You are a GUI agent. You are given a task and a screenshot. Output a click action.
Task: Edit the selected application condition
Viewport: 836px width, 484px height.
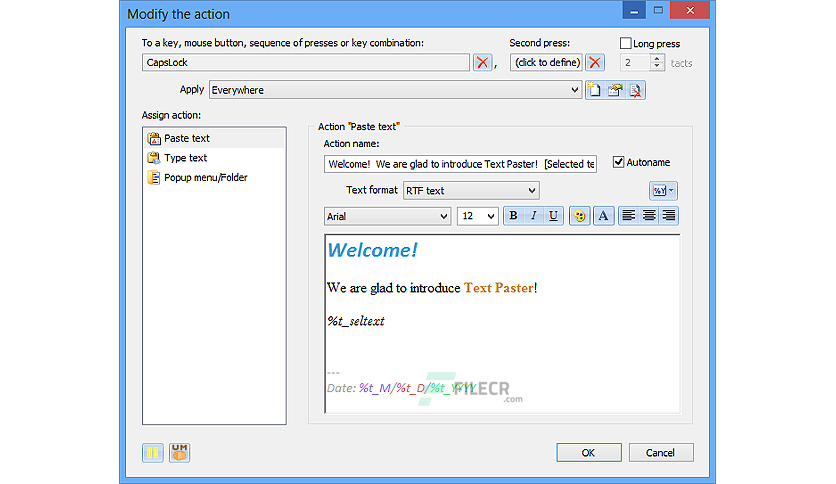pos(615,90)
